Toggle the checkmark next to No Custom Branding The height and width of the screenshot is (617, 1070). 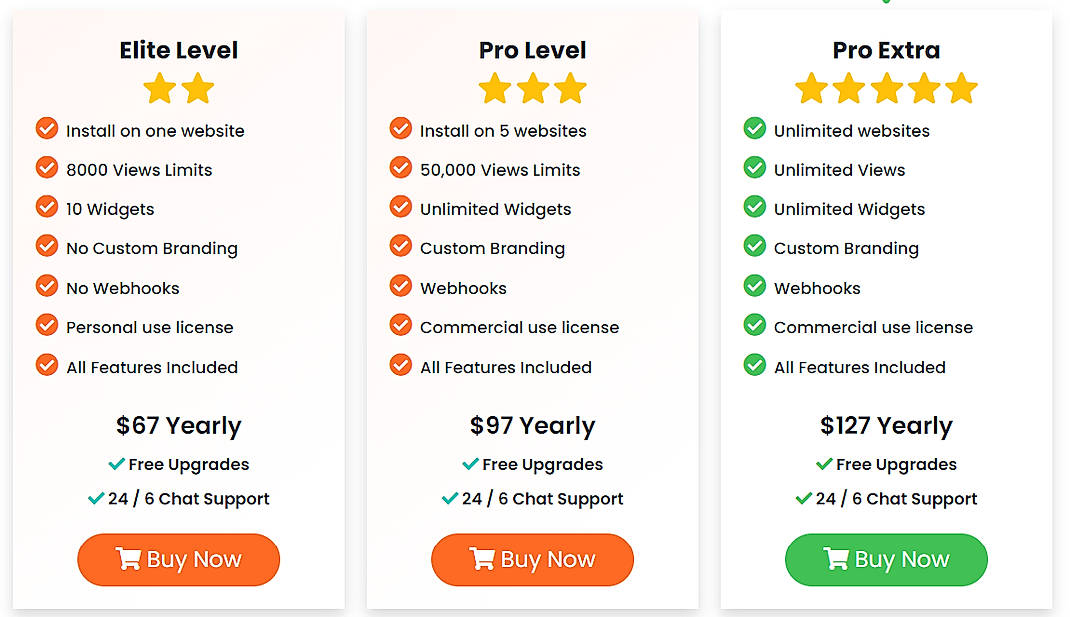46,248
